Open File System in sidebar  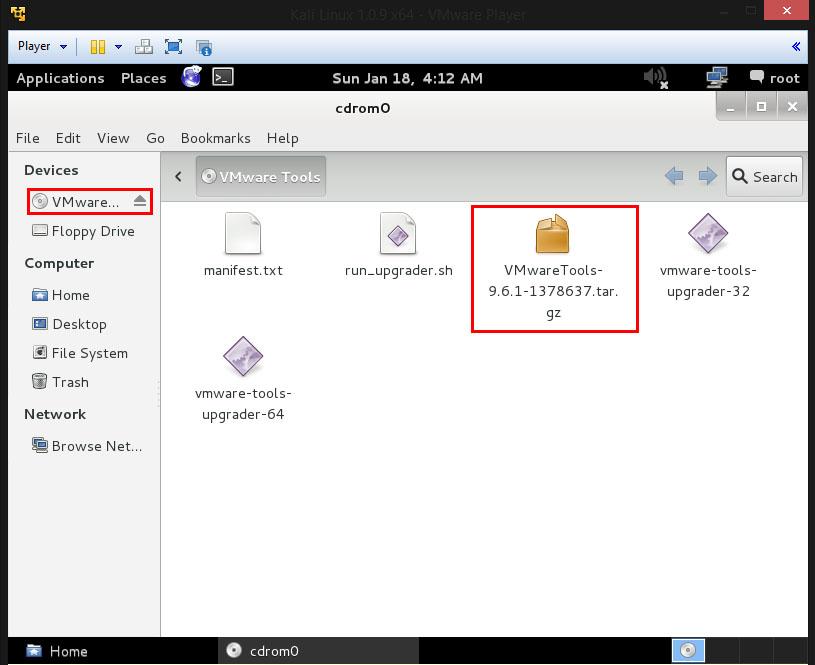80,354
